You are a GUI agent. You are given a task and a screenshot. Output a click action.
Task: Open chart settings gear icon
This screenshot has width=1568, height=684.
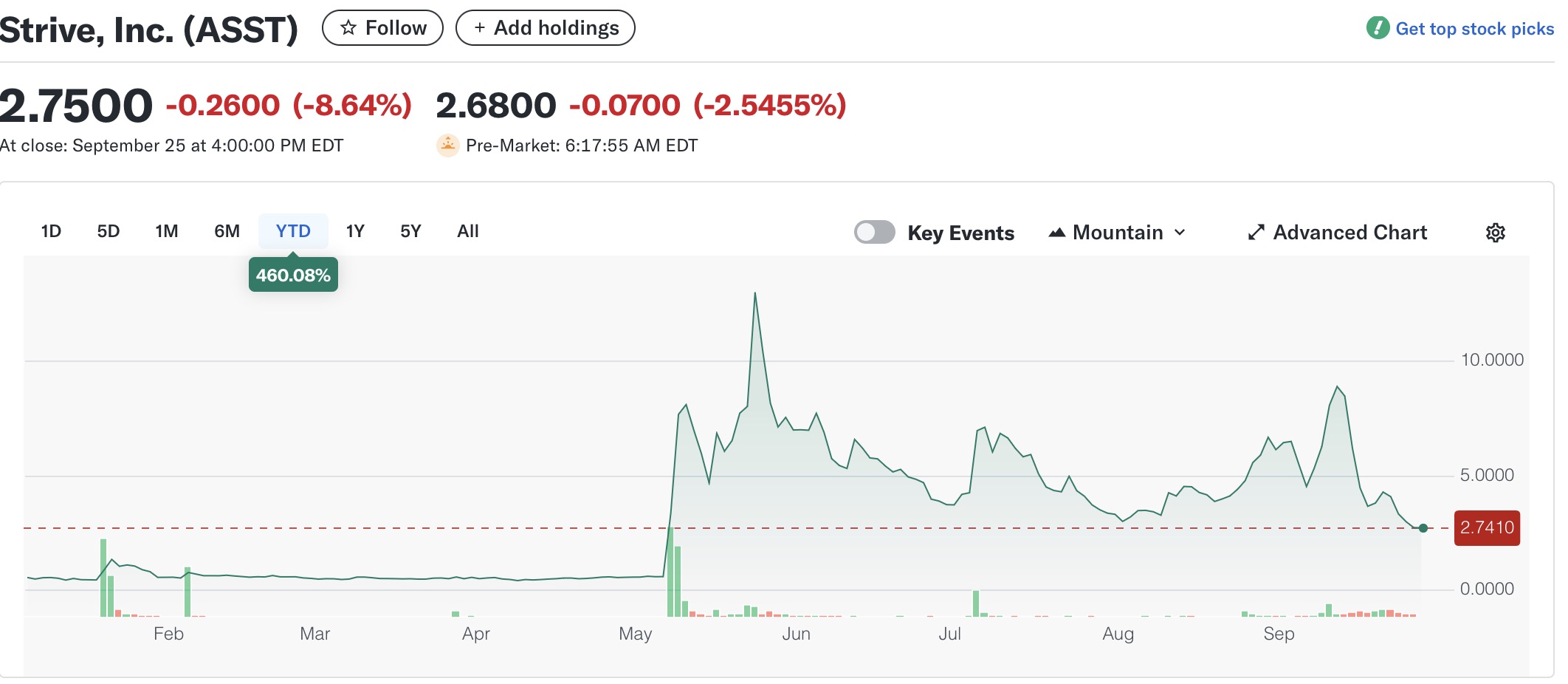(x=1495, y=233)
